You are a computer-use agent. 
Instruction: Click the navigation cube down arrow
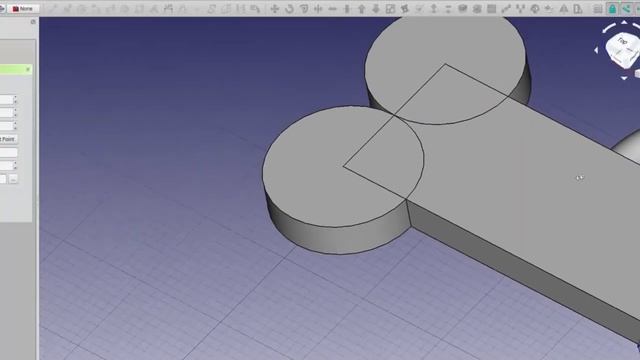(624, 78)
